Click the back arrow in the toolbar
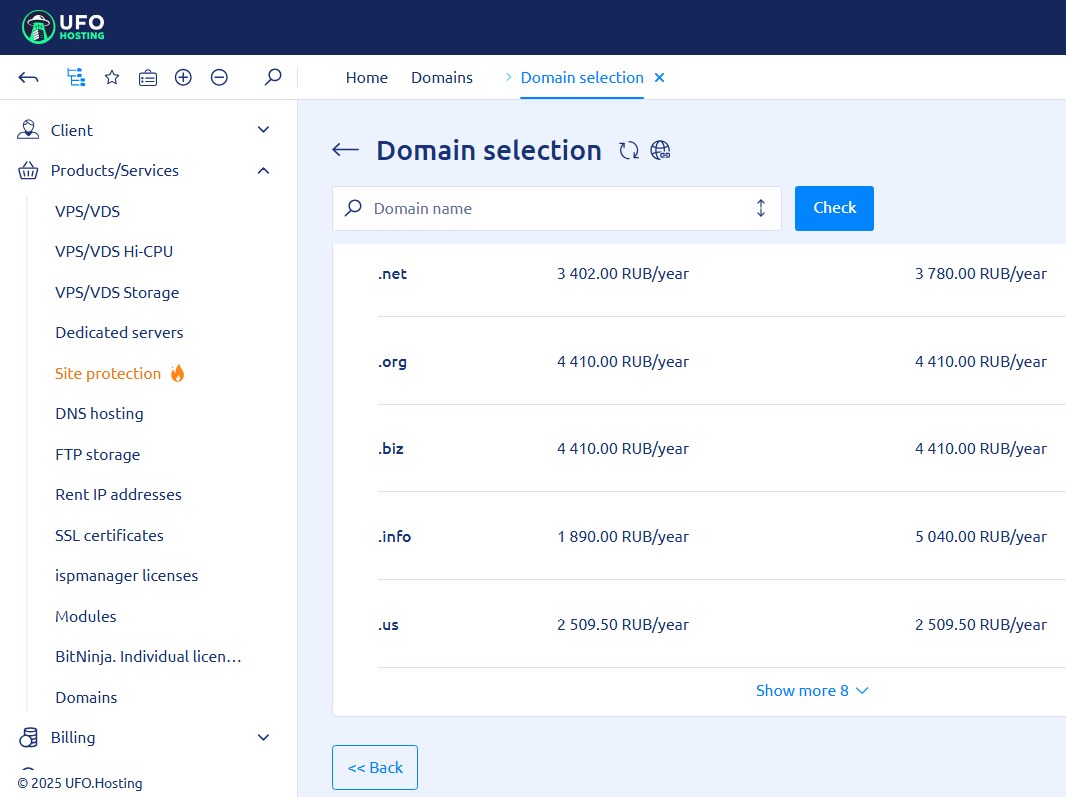1066x797 pixels. (29, 77)
